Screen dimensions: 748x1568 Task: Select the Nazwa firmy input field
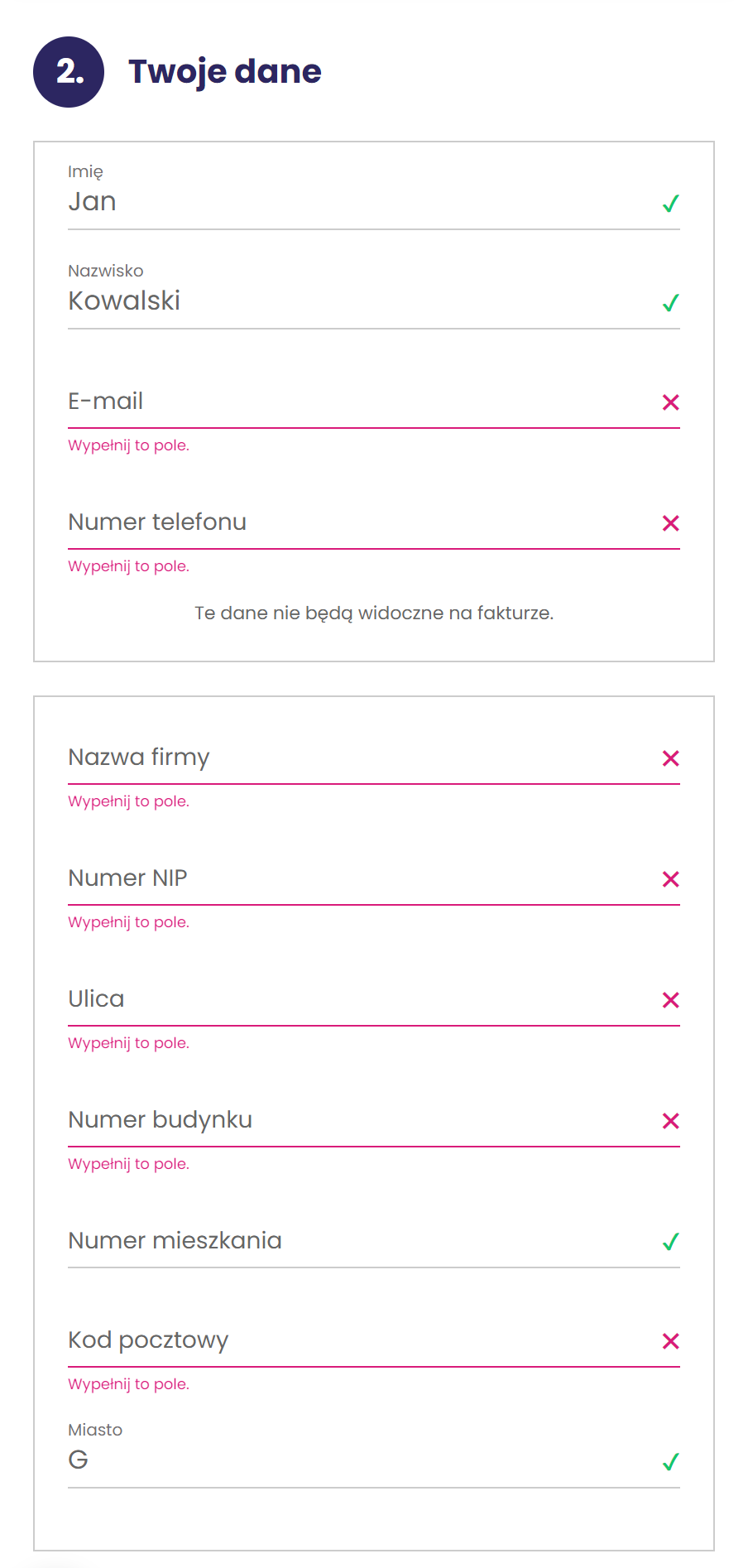click(x=374, y=758)
